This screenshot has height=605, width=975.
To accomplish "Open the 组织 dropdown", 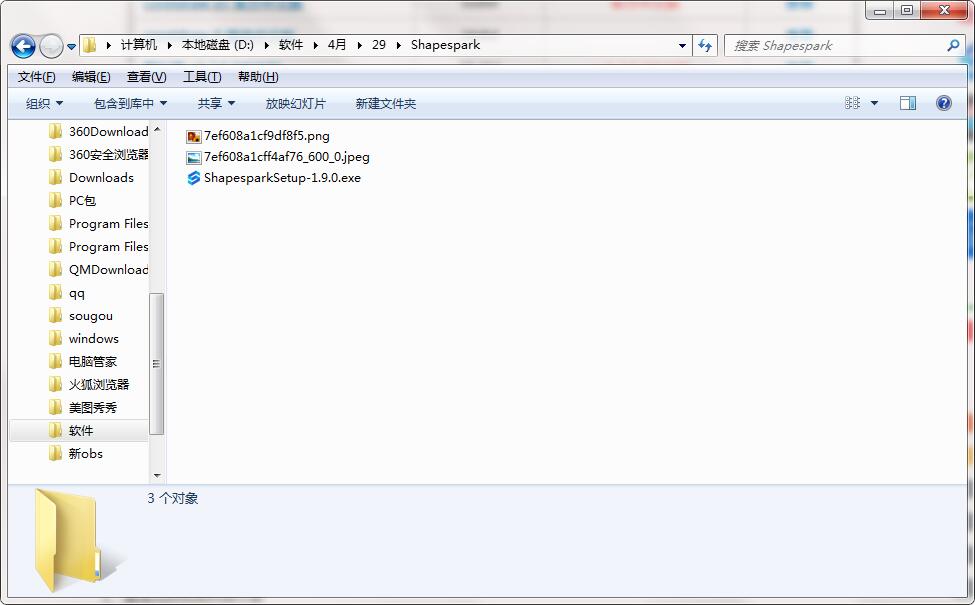I will (x=44, y=103).
